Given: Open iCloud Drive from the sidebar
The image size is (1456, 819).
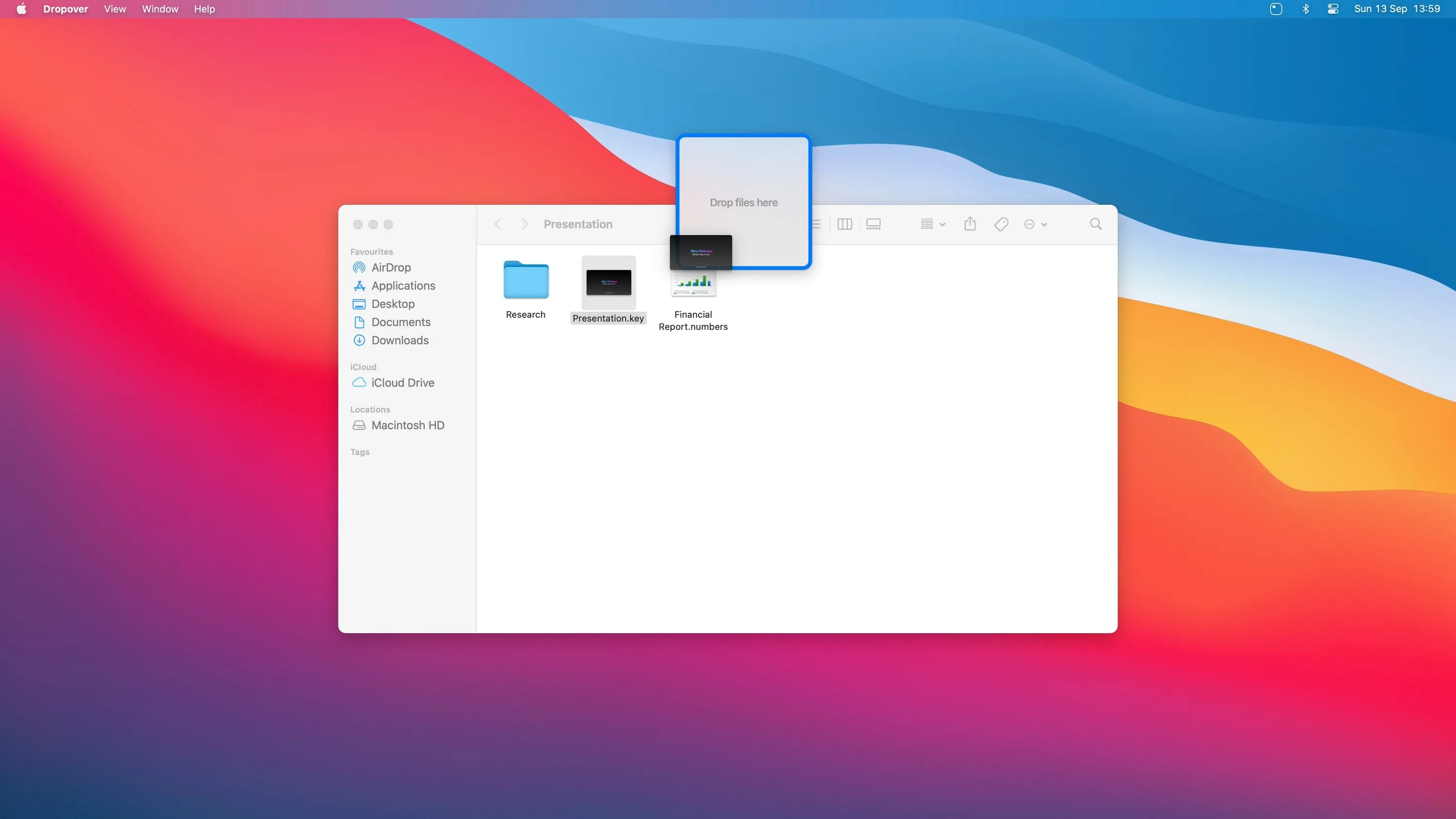Looking at the screenshot, I should tap(402, 383).
